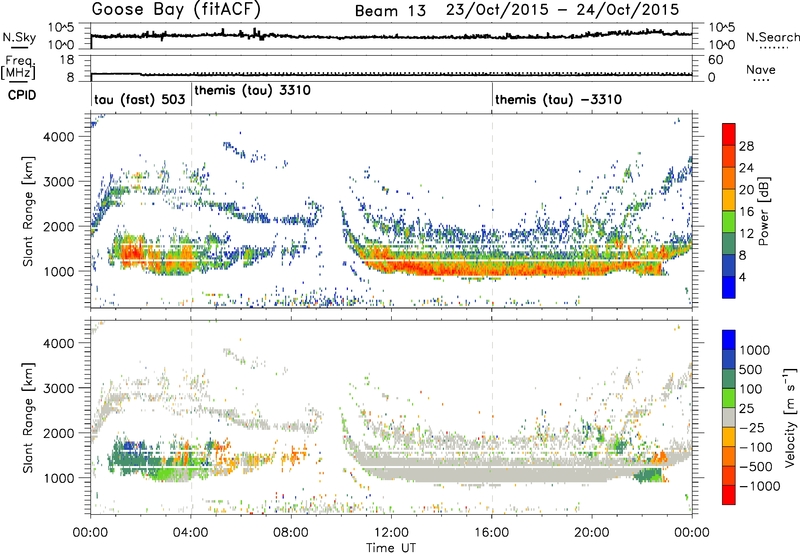Click the date range '23/Oct/2015 - 24/Oct/2015'

click(x=563, y=10)
